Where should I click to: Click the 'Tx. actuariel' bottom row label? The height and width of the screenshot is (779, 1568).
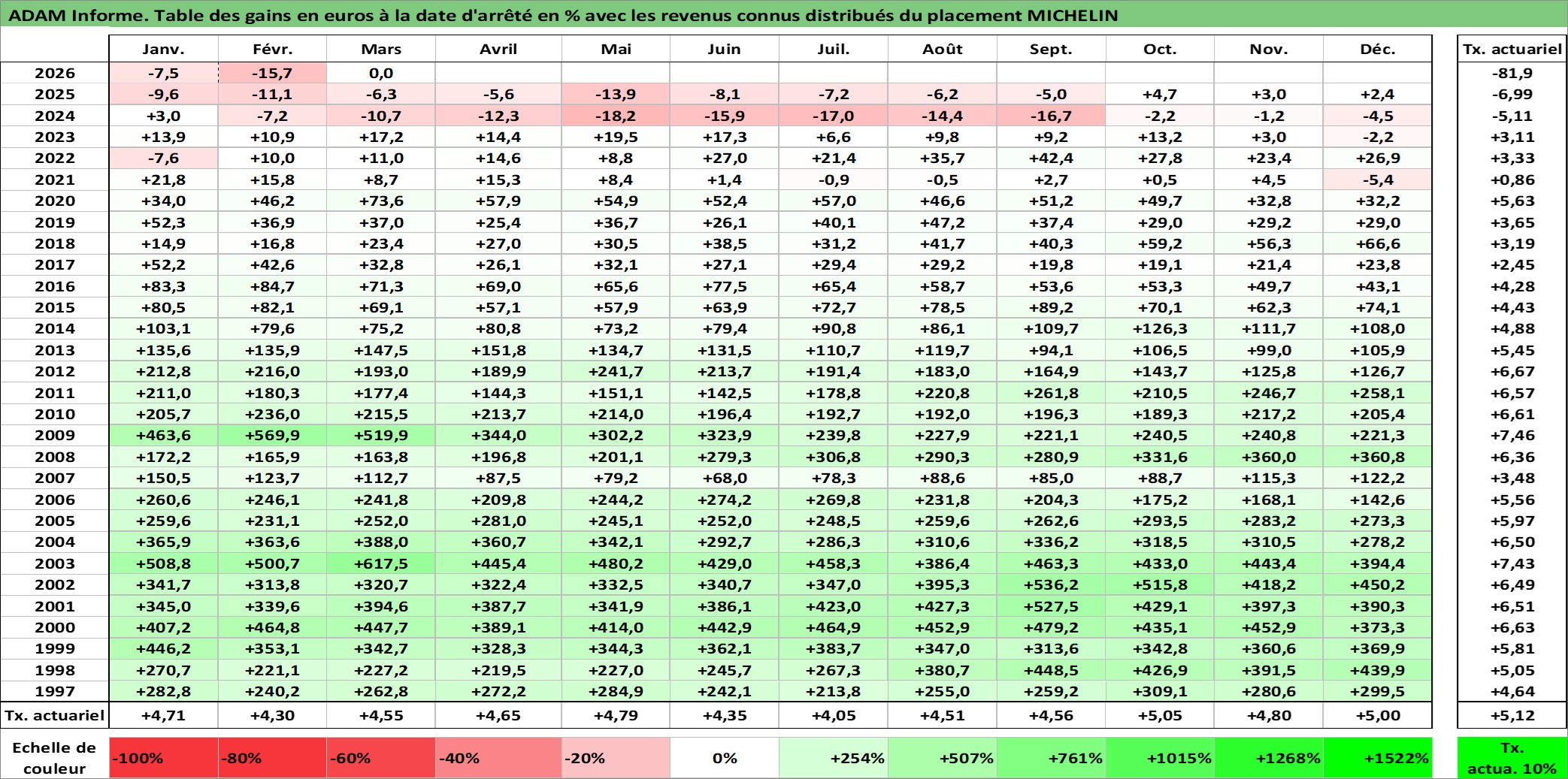pyautogui.click(x=55, y=715)
